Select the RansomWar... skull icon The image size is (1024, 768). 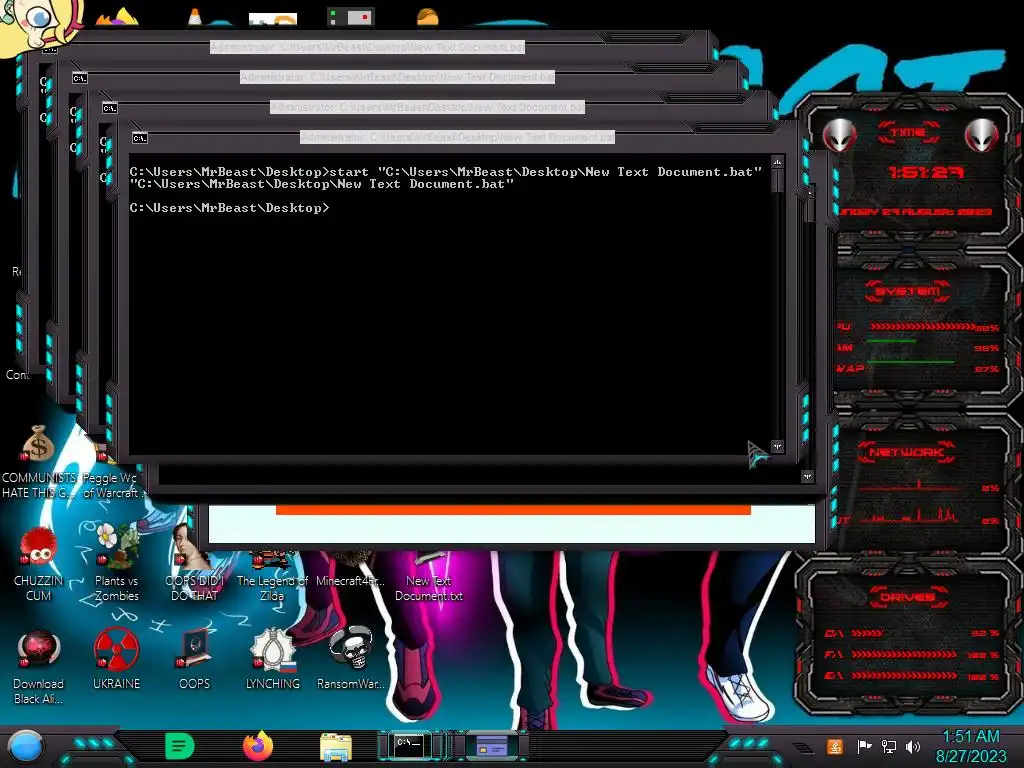(x=350, y=660)
